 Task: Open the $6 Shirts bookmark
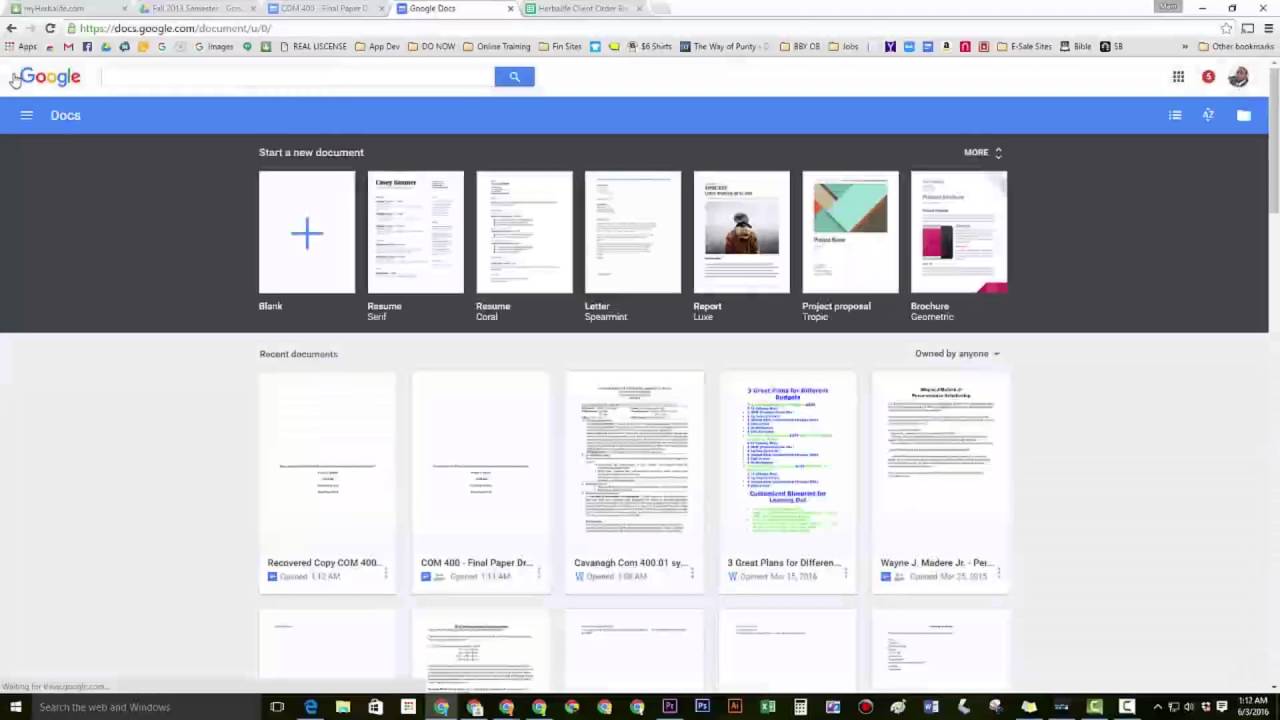coord(649,46)
